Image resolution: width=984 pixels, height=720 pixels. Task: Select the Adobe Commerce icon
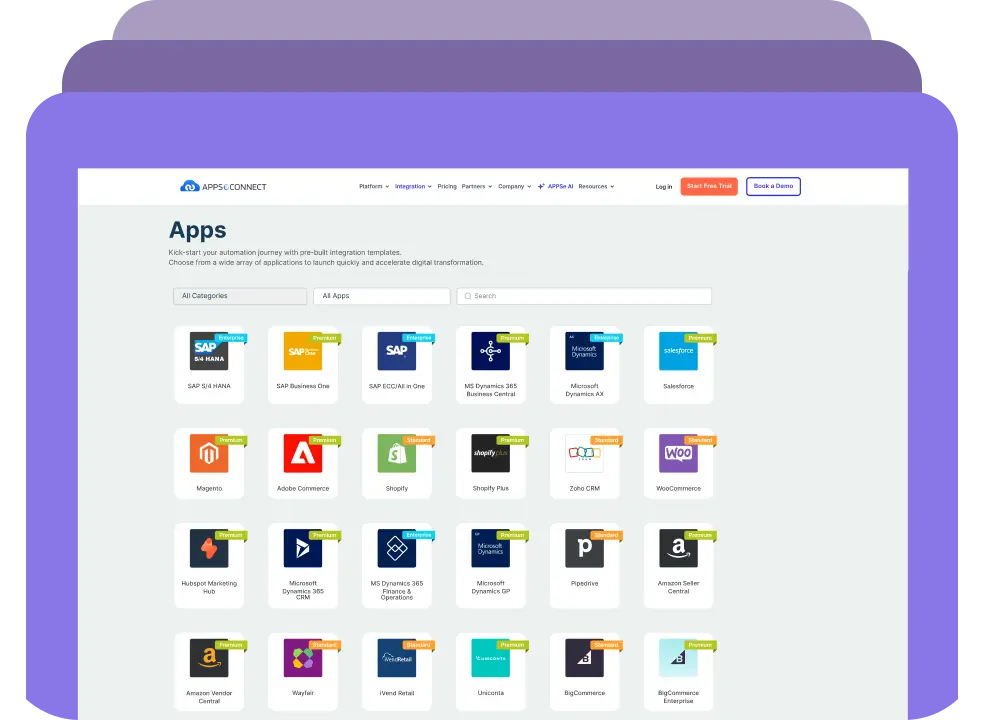(x=302, y=453)
